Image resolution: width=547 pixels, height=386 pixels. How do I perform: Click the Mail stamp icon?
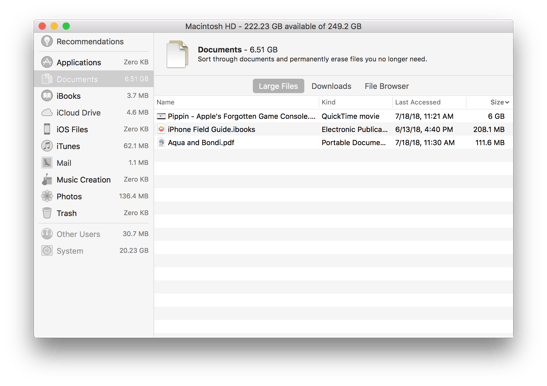(x=47, y=163)
